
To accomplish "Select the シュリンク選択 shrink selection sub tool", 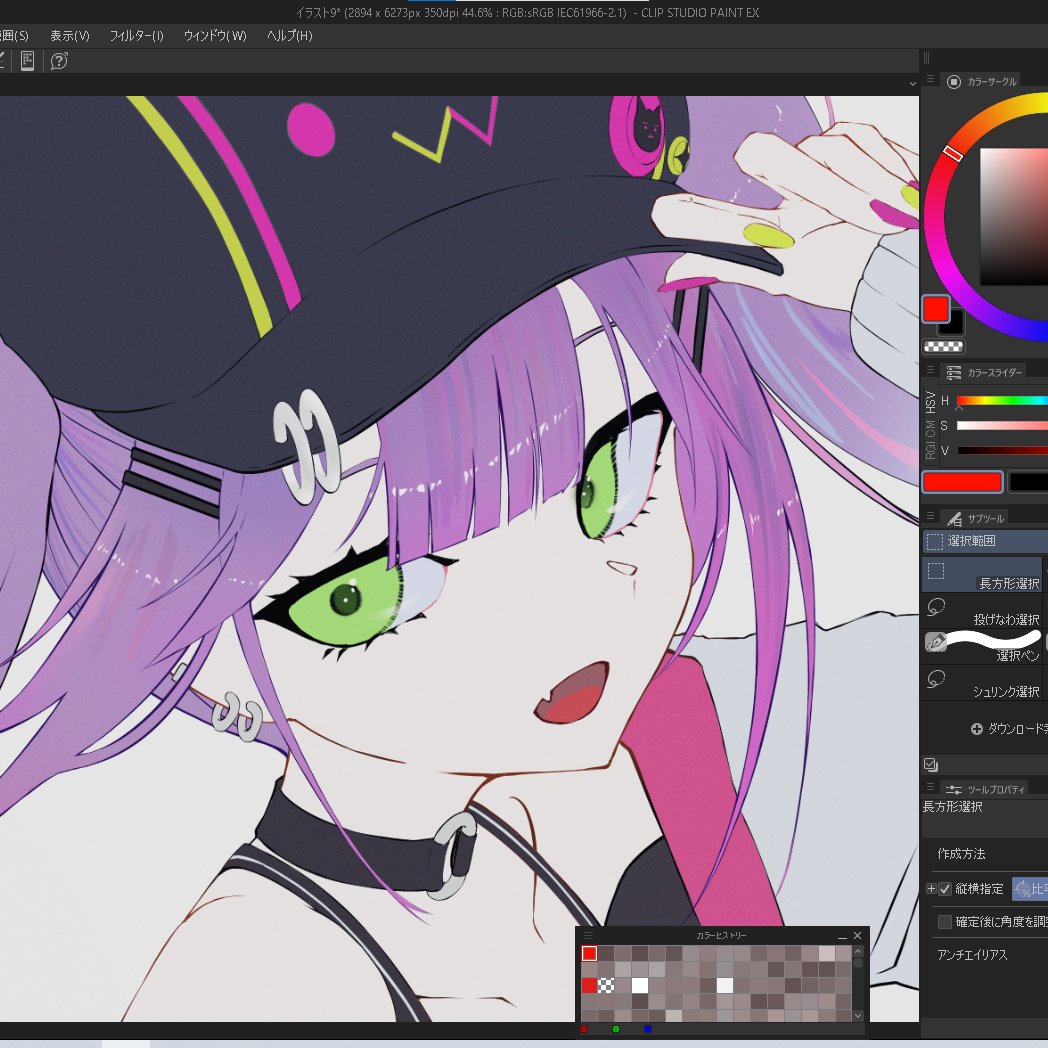I will (982, 682).
